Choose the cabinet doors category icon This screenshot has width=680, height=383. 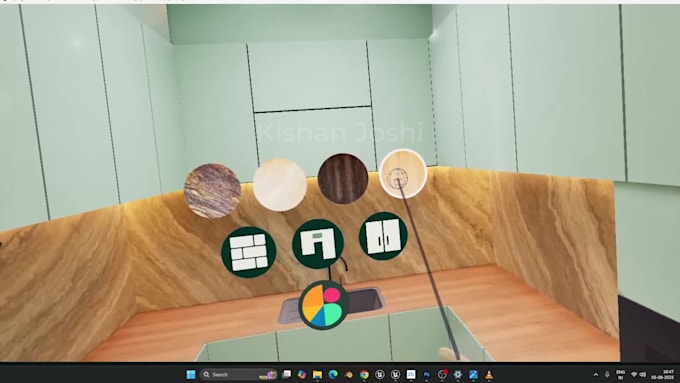pos(383,236)
